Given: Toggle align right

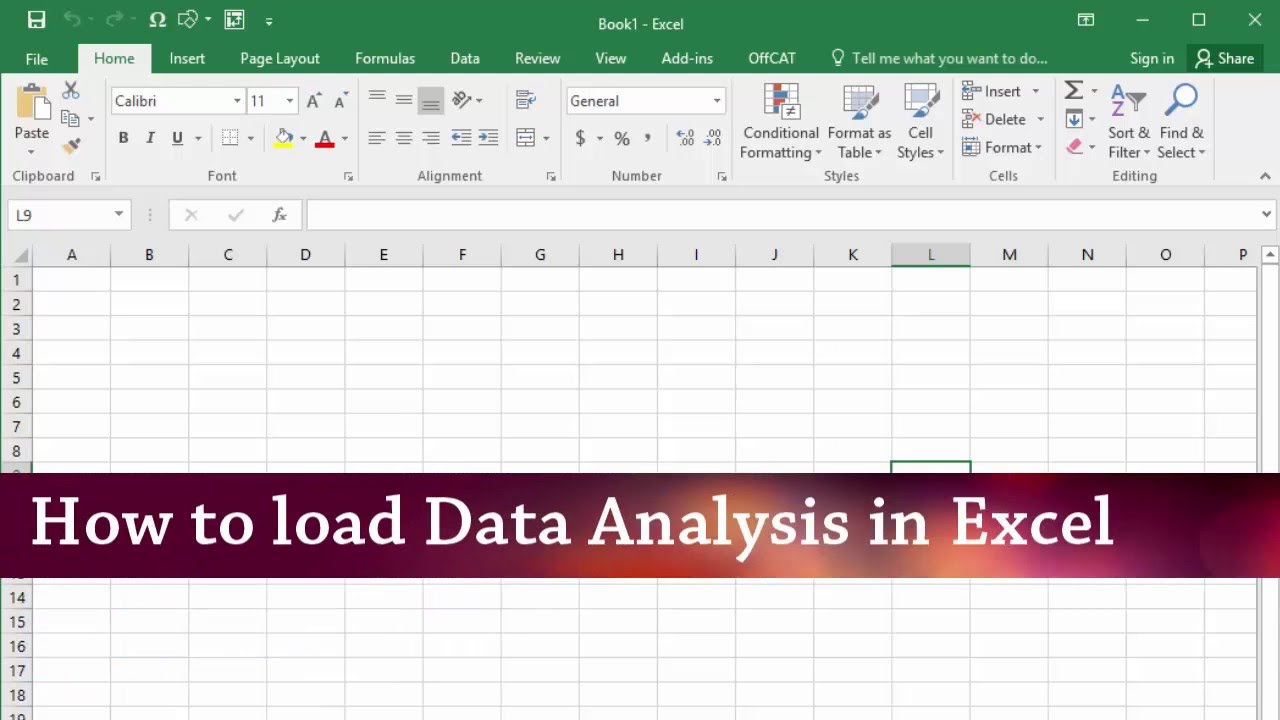Looking at the screenshot, I should (x=431, y=138).
